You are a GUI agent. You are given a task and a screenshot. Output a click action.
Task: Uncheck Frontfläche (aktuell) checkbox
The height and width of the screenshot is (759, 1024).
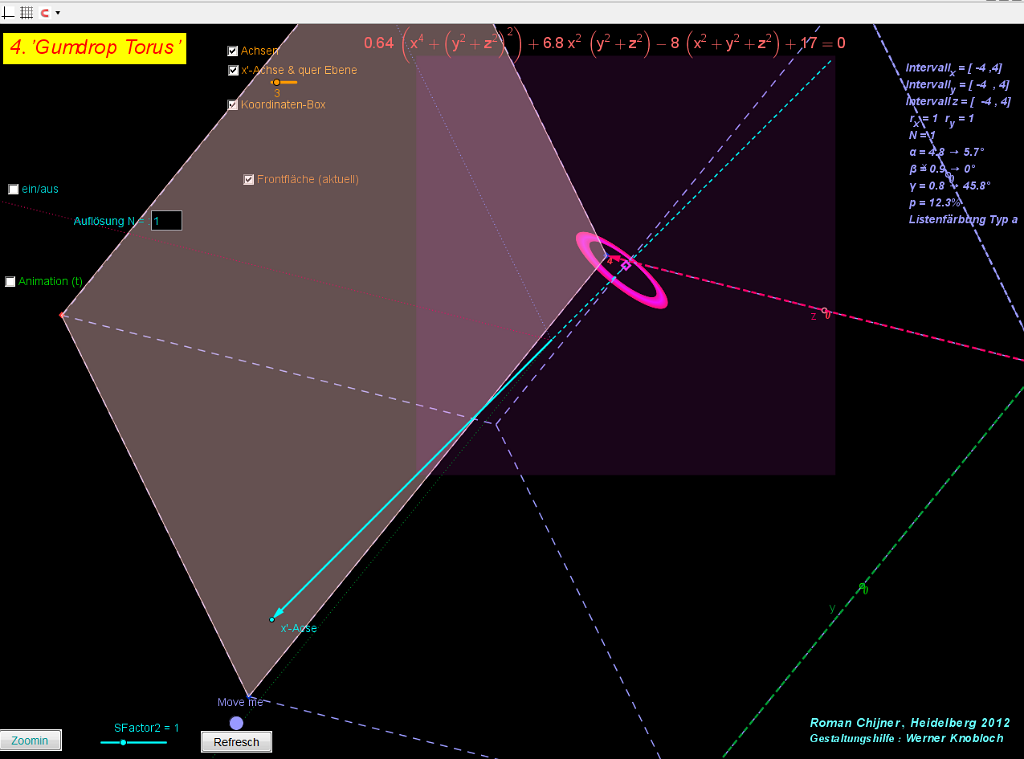pyautogui.click(x=249, y=180)
